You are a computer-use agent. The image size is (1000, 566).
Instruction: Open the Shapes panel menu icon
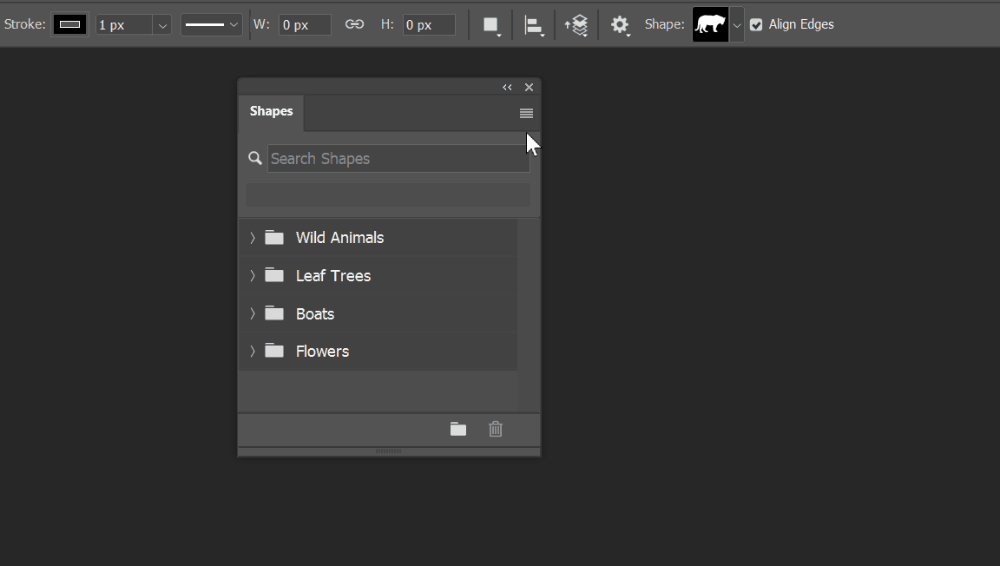pos(526,114)
